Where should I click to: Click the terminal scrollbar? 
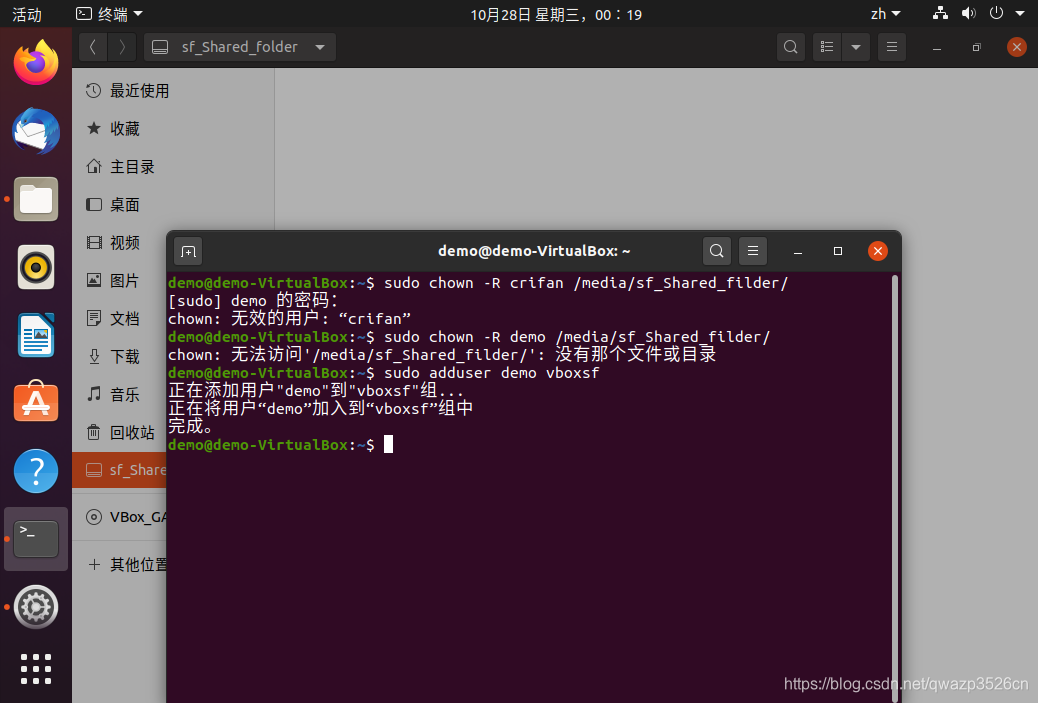pos(894,489)
